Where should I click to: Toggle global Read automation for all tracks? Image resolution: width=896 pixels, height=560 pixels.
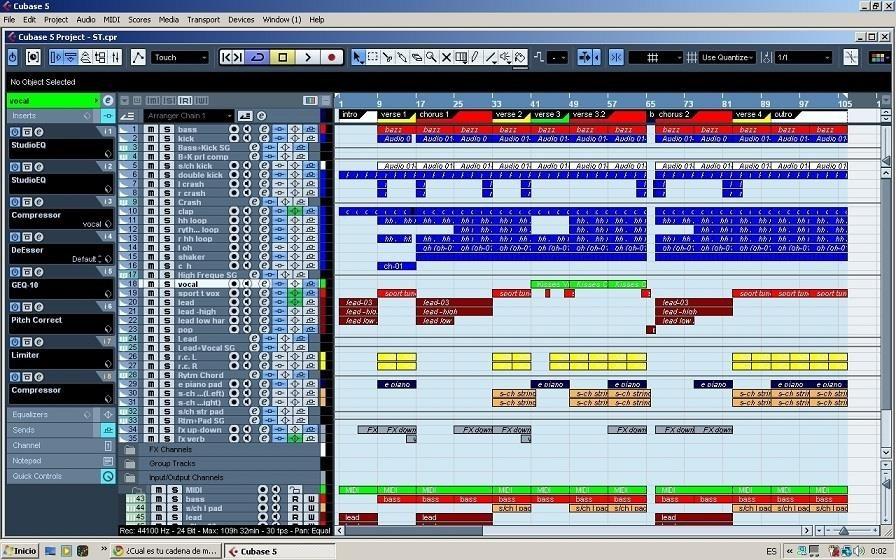click(185, 101)
